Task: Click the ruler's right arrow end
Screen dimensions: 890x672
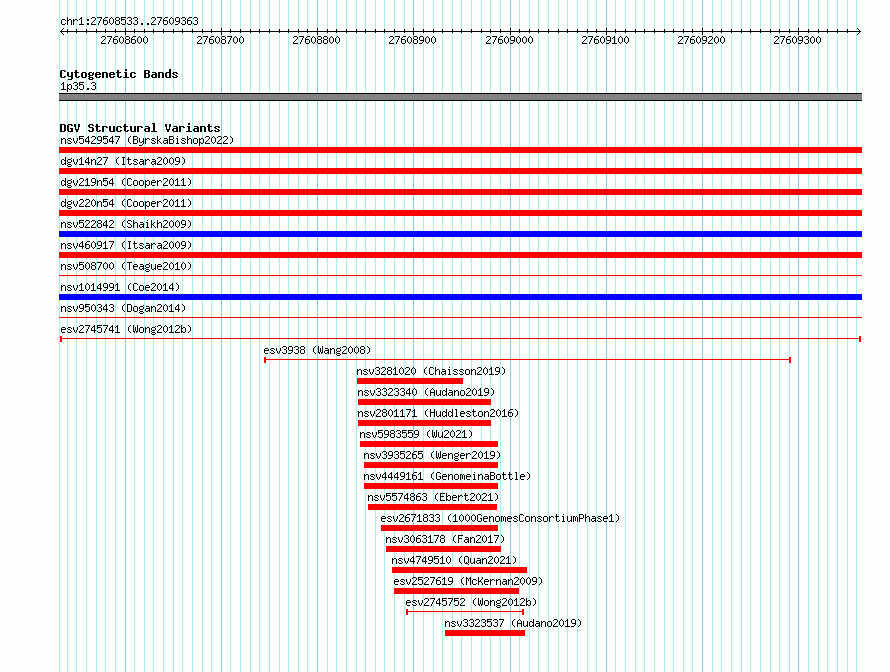Action: [x=859, y=31]
